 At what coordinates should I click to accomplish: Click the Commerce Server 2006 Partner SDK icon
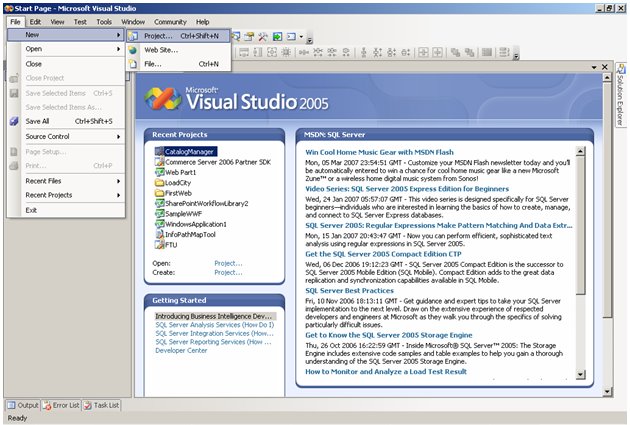tap(160, 162)
